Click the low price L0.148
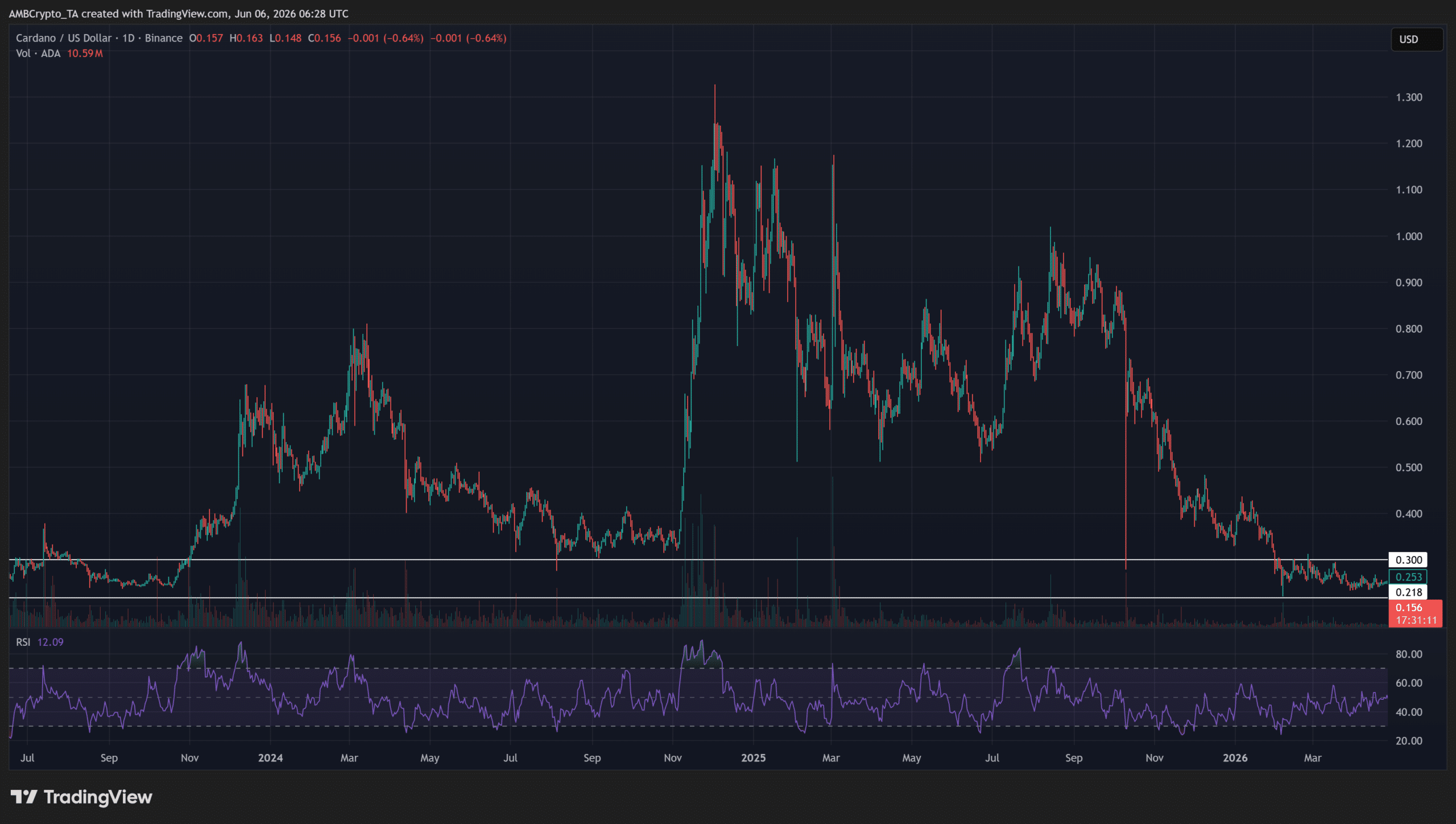The width and height of the screenshot is (1456, 824). point(286,38)
